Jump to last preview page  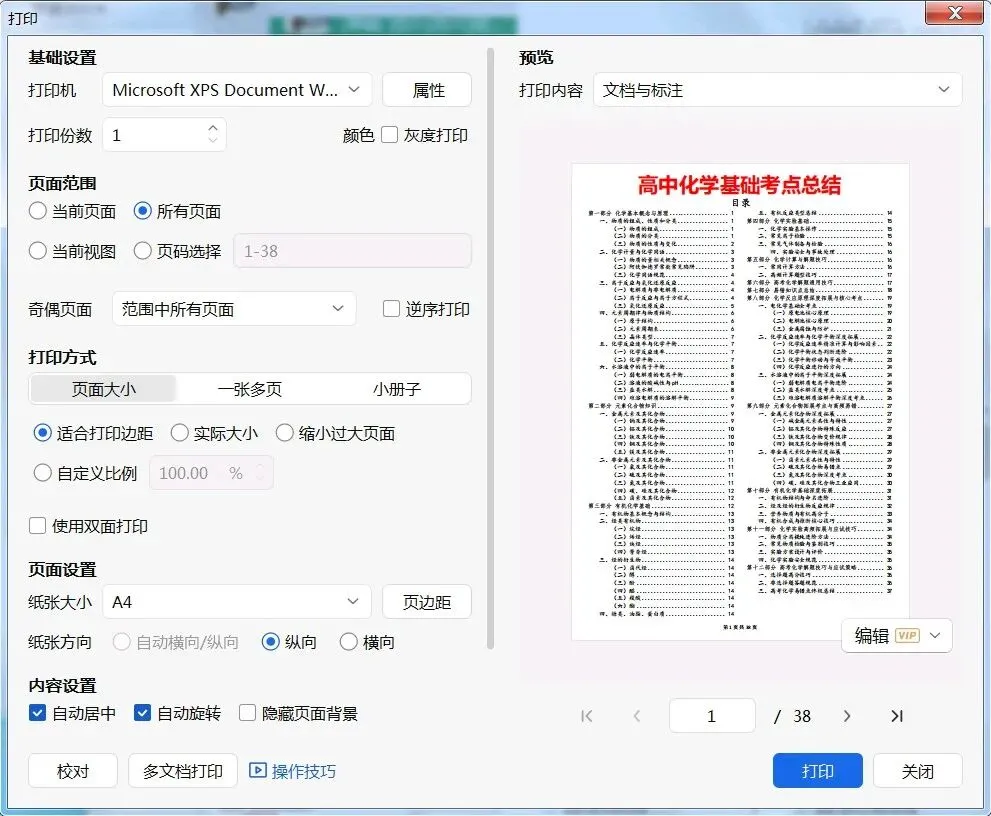coord(897,716)
